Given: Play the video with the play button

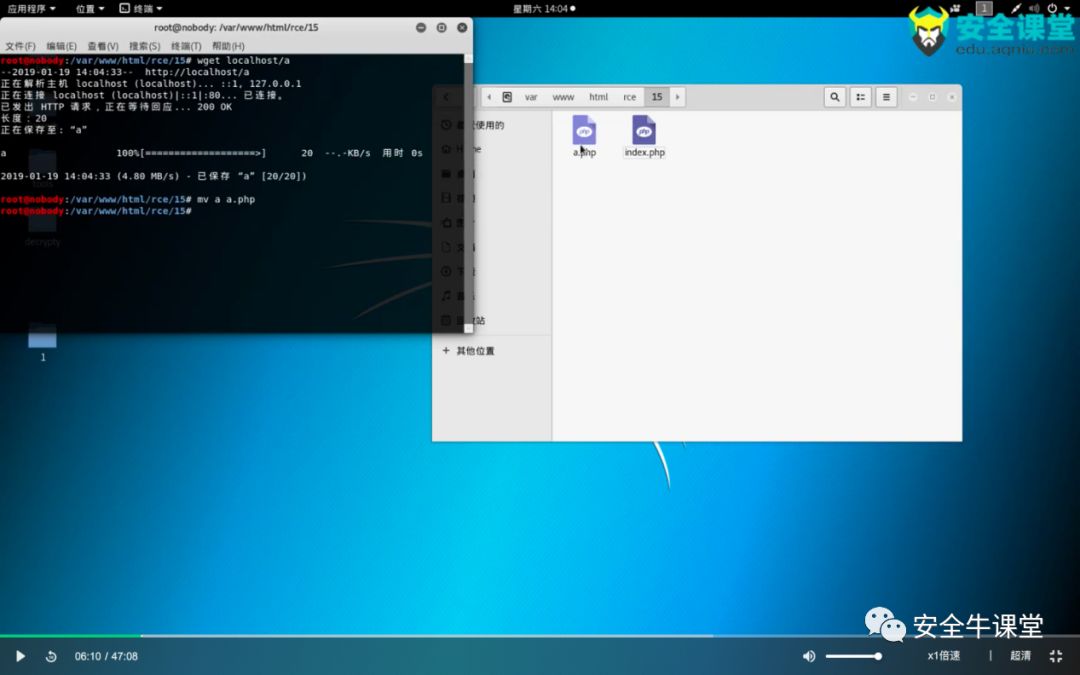Looking at the screenshot, I should coord(20,656).
